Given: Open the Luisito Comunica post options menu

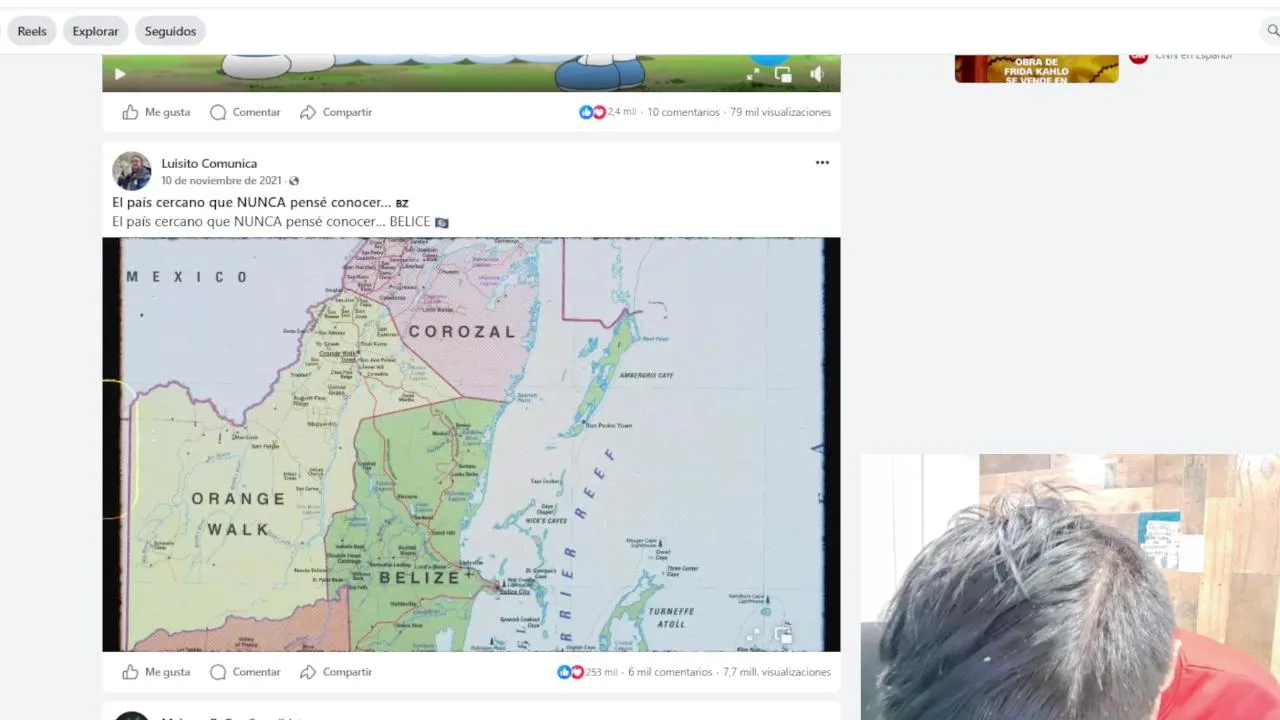Looking at the screenshot, I should pyautogui.click(x=822, y=163).
